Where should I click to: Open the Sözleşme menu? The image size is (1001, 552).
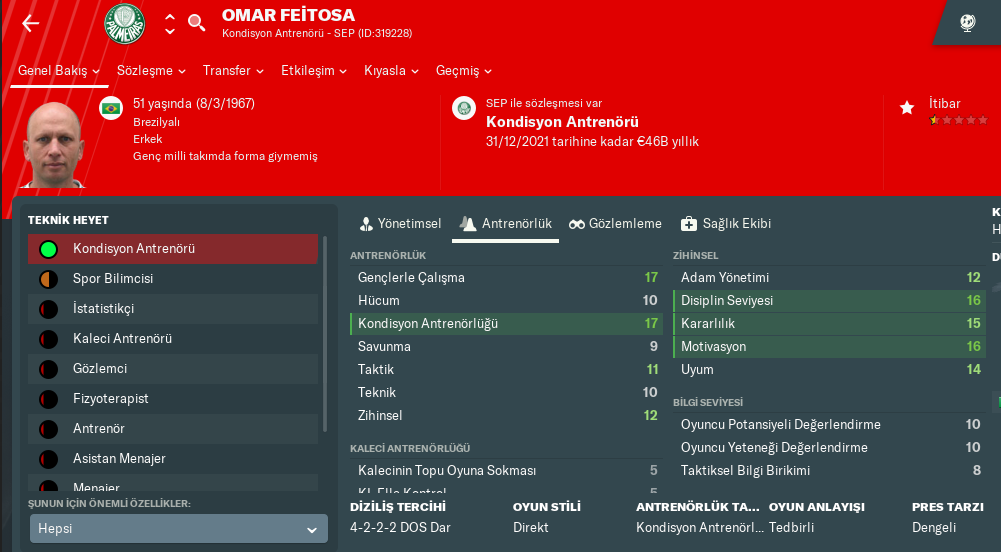[x=151, y=71]
